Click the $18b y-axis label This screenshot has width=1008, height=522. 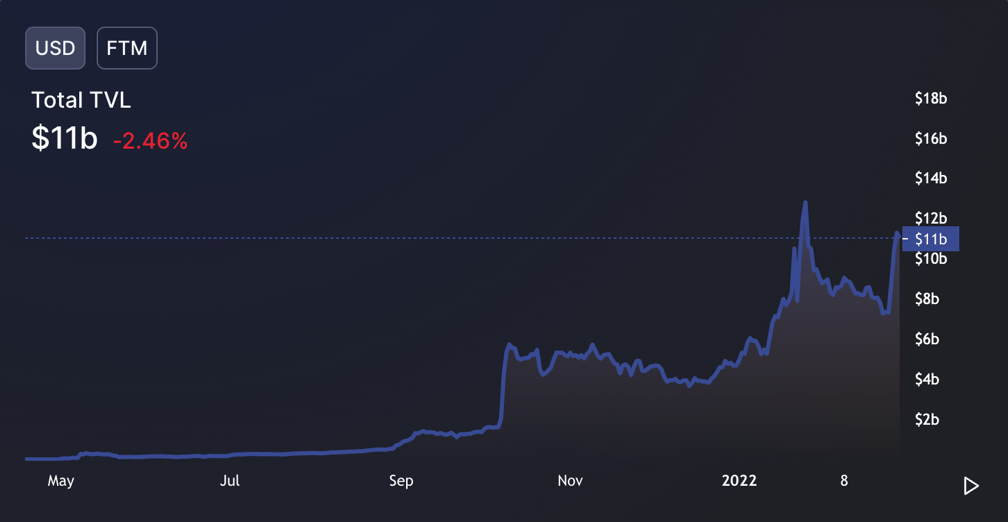tap(931, 98)
